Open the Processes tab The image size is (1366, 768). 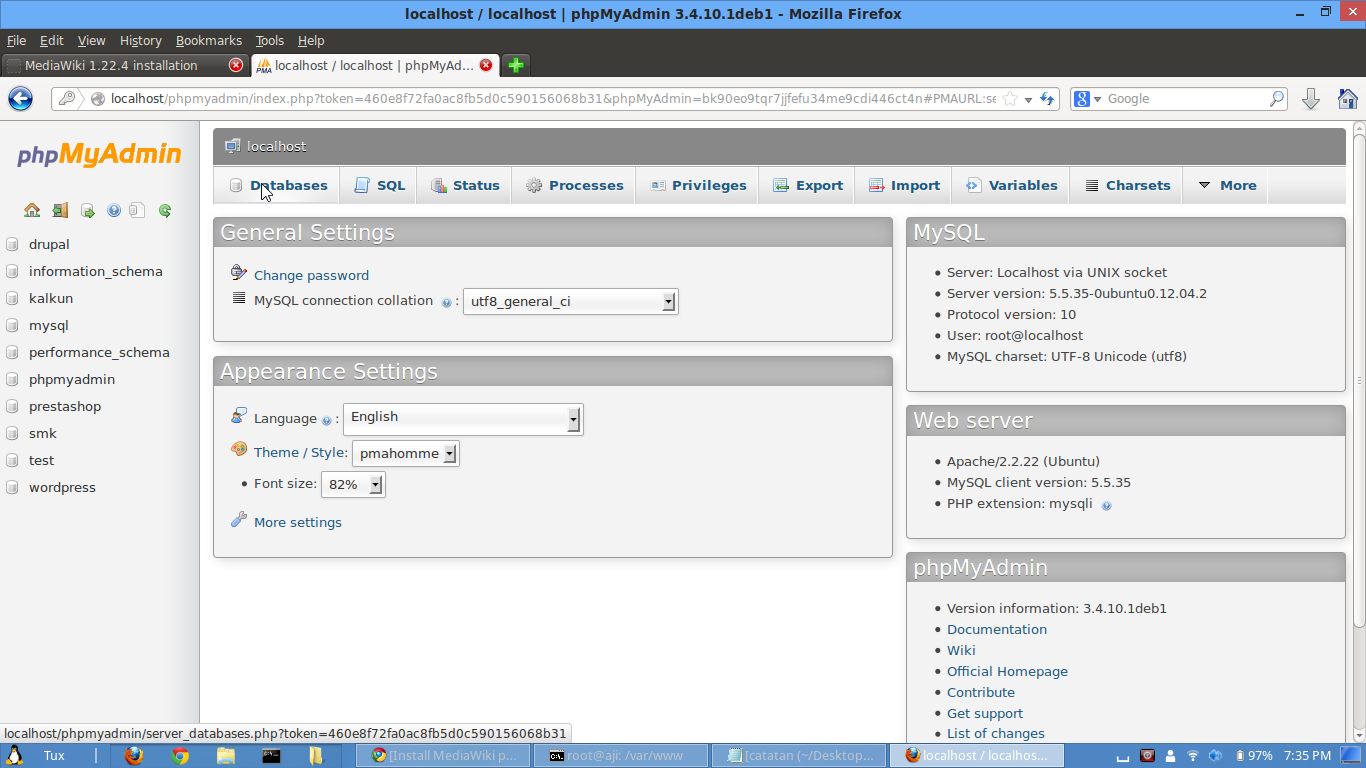point(574,185)
